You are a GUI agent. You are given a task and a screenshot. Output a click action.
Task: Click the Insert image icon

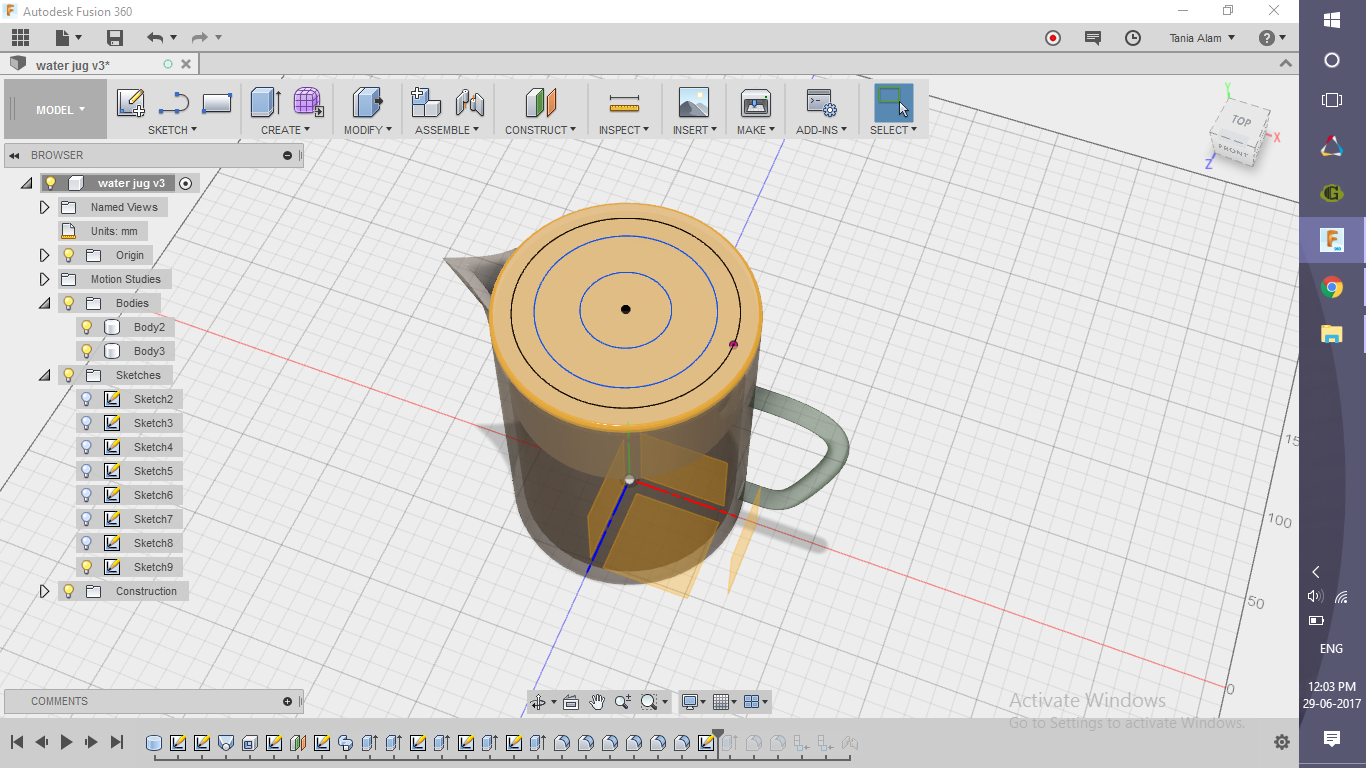(693, 103)
